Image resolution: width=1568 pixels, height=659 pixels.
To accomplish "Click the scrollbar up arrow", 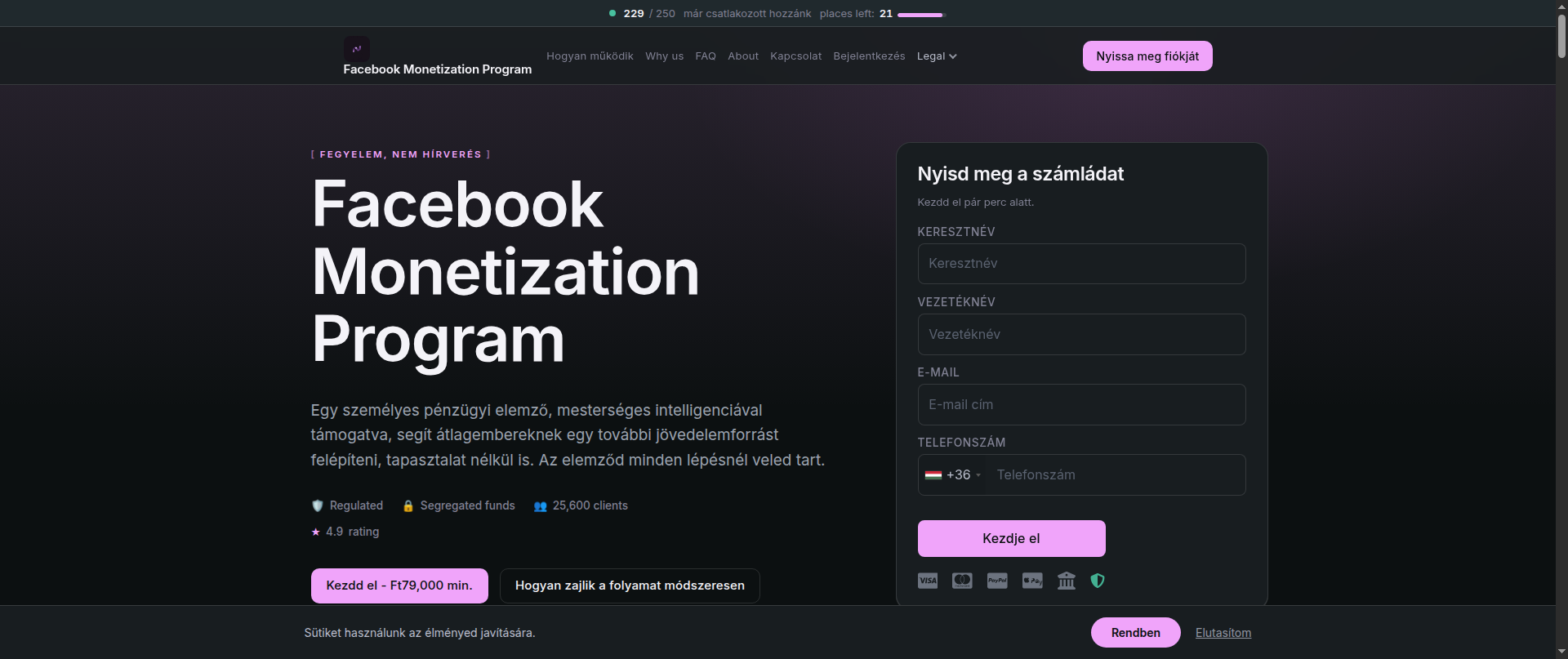I will (1561, 6).
